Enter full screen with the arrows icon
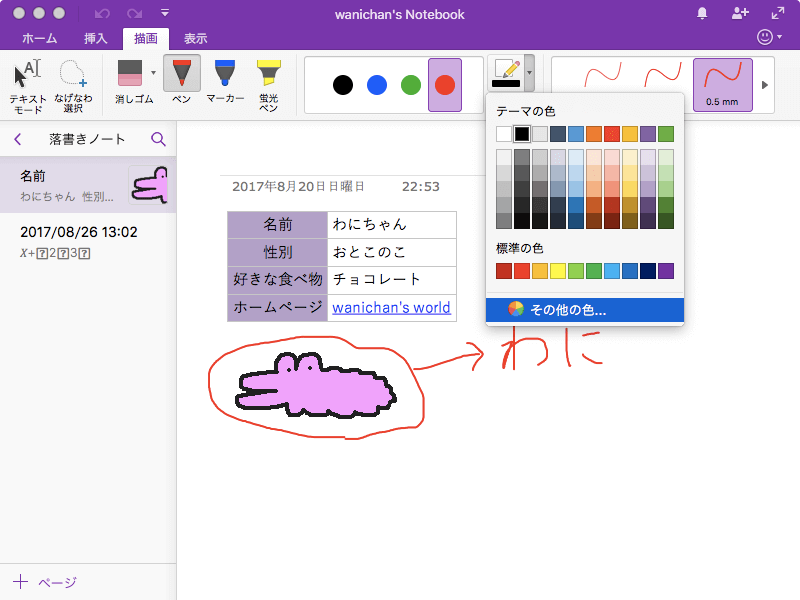The height and width of the screenshot is (600, 800). 778,13
